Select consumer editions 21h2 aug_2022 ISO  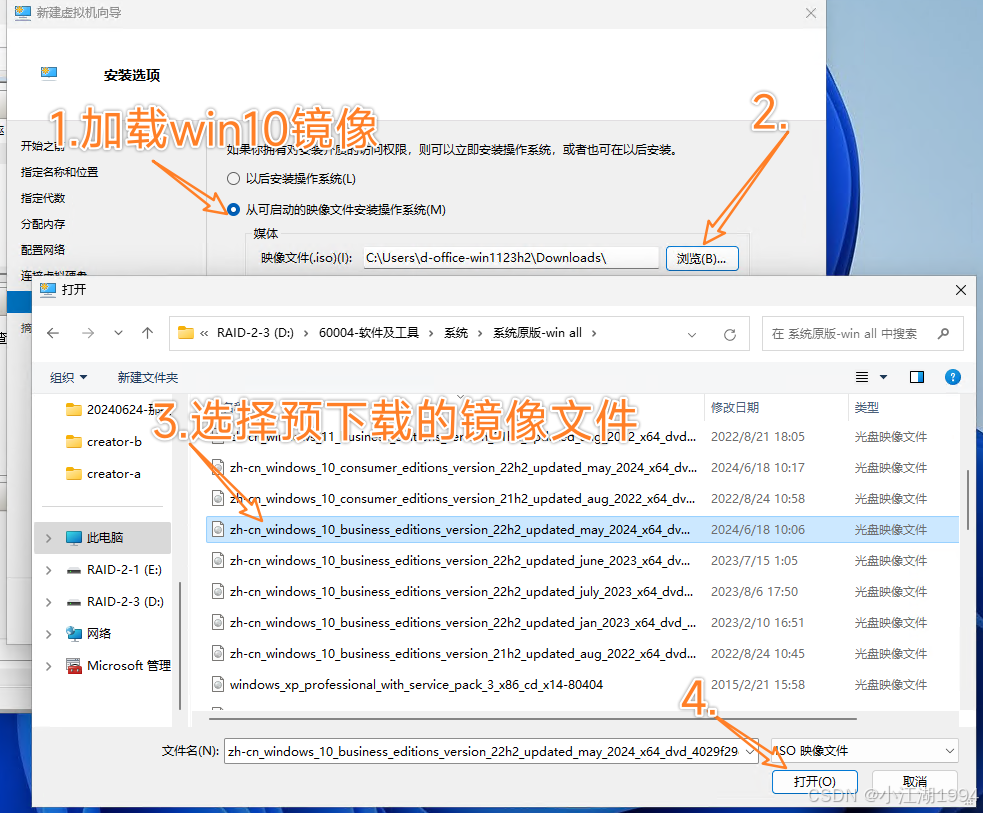[582, 499]
